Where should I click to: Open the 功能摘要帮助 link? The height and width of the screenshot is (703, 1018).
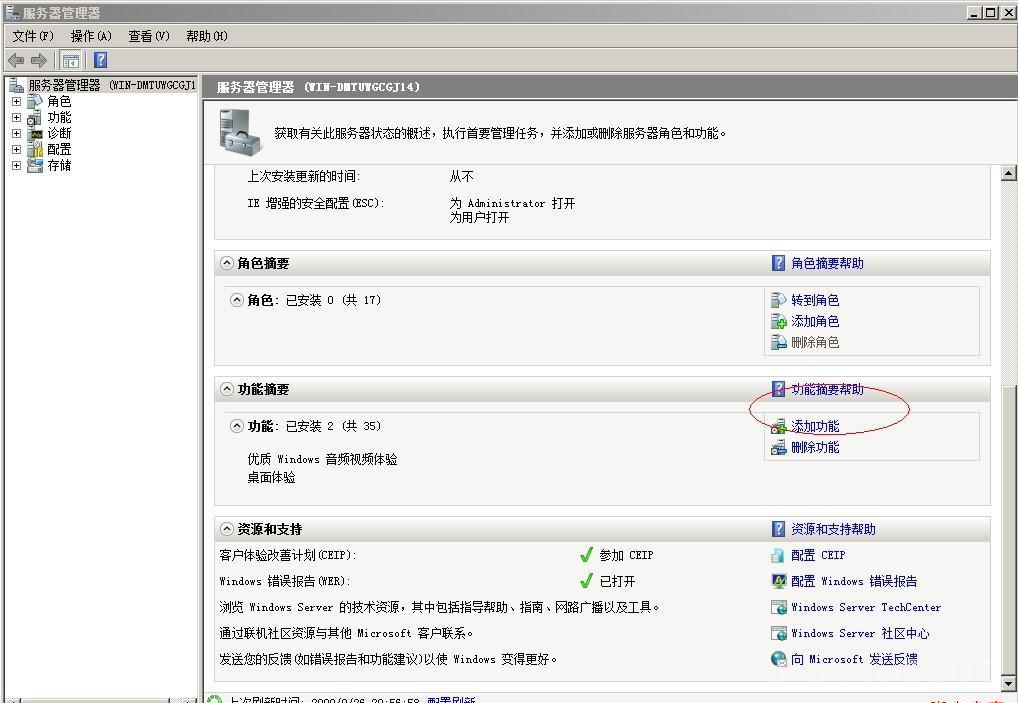coord(827,389)
